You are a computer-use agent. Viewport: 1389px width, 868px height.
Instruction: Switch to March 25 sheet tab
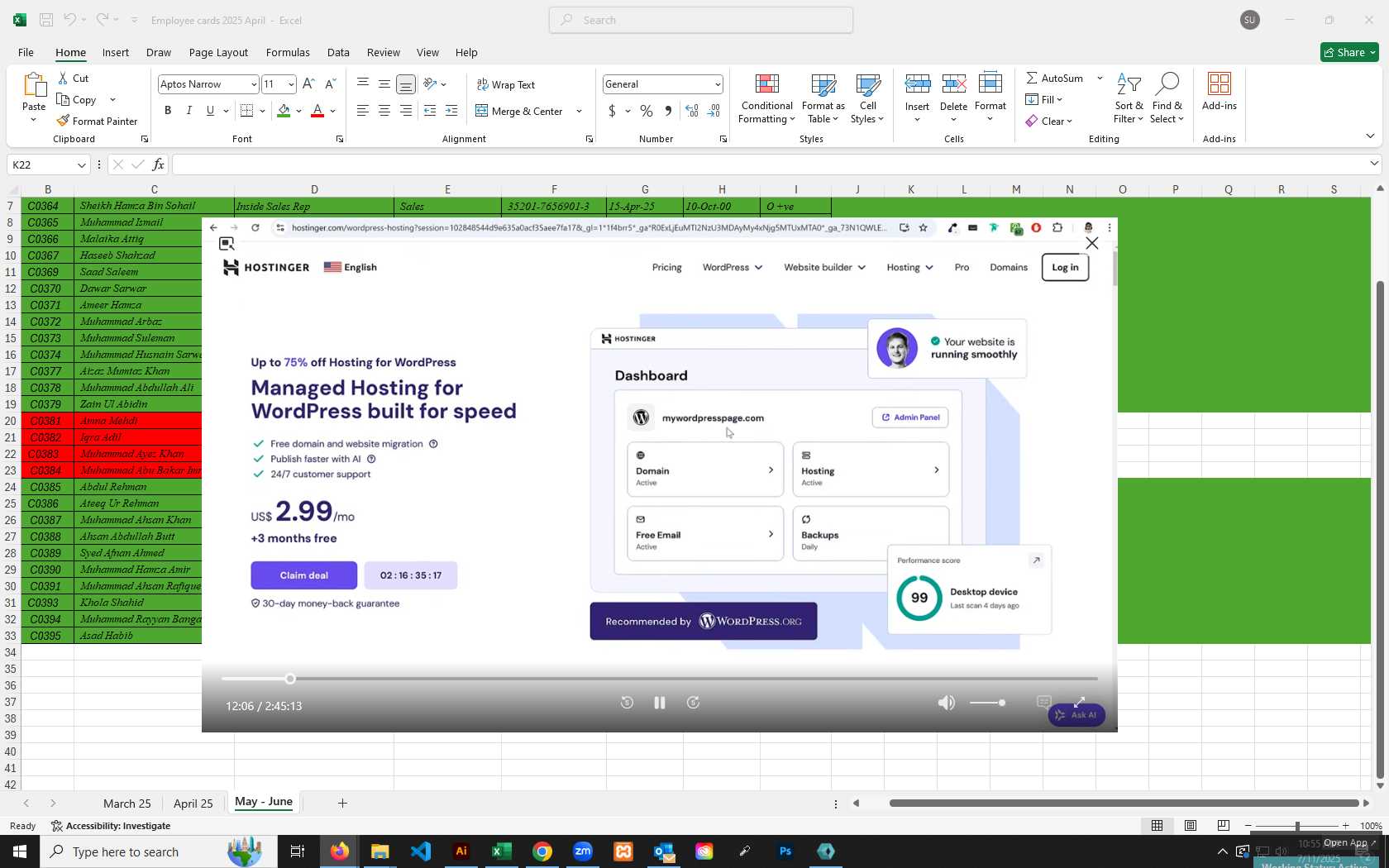coord(127,804)
